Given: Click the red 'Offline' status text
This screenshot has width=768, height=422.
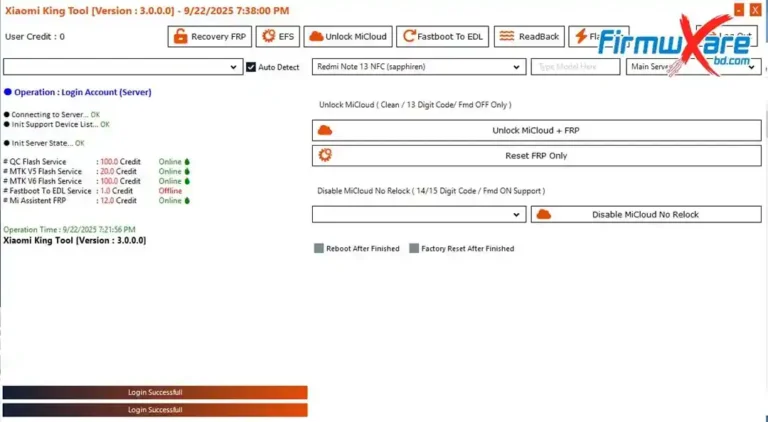Looking at the screenshot, I should (x=170, y=191).
